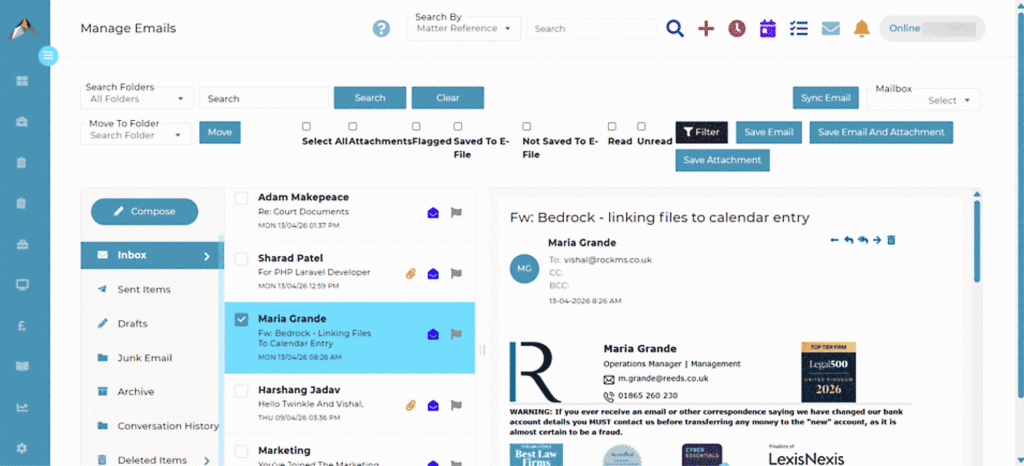Tick the Saved To E-File checkbox
The height and width of the screenshot is (466, 1024).
(x=458, y=127)
